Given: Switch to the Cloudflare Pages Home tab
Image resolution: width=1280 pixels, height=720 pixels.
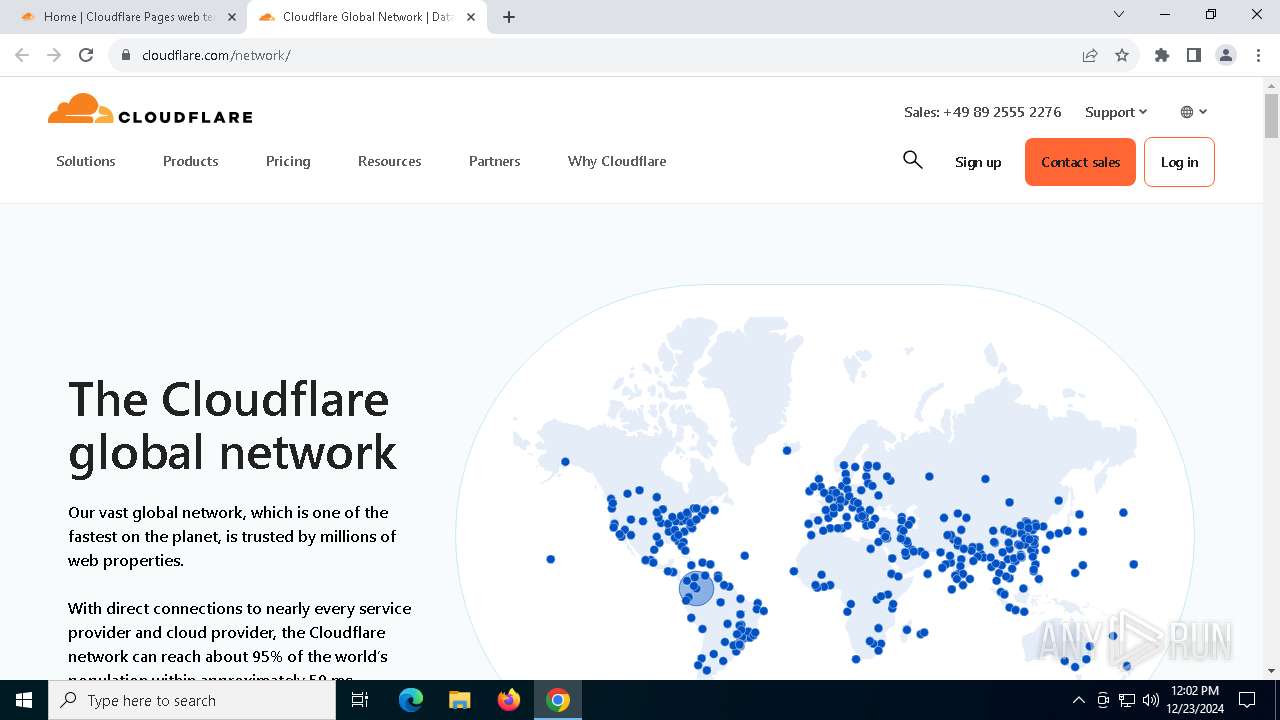Looking at the screenshot, I should (x=128, y=17).
